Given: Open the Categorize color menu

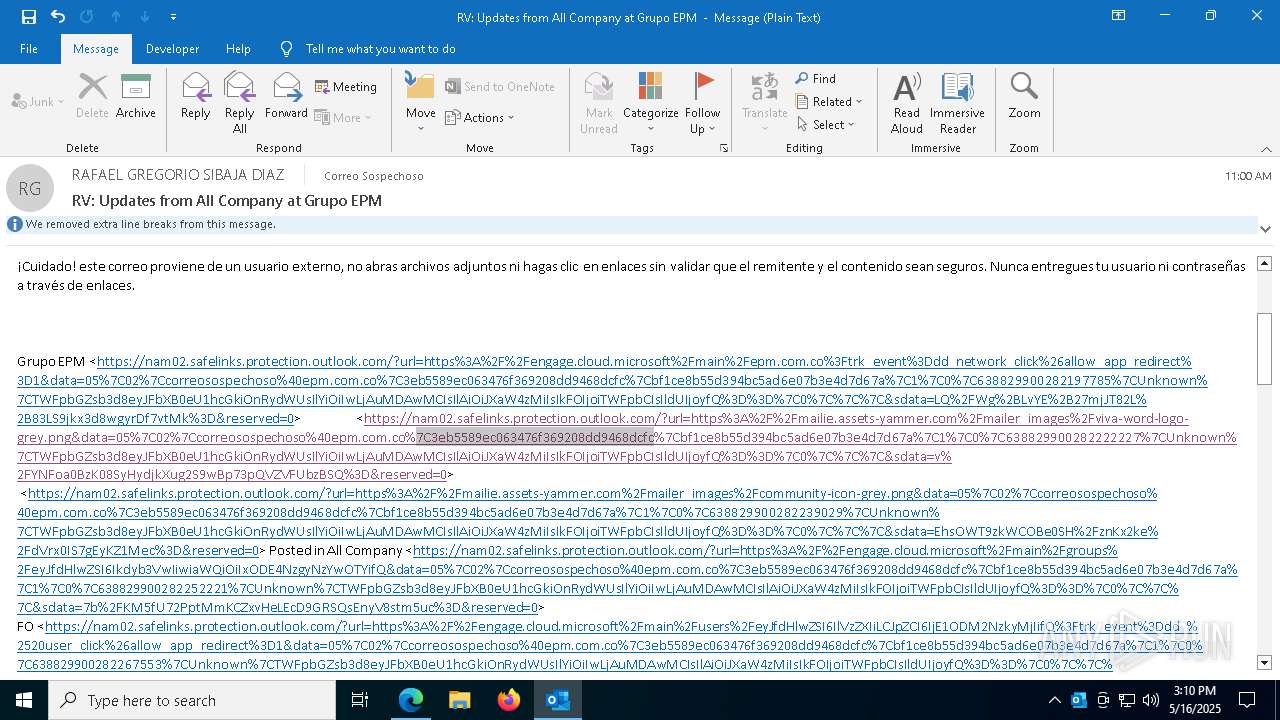Looking at the screenshot, I should (651, 102).
